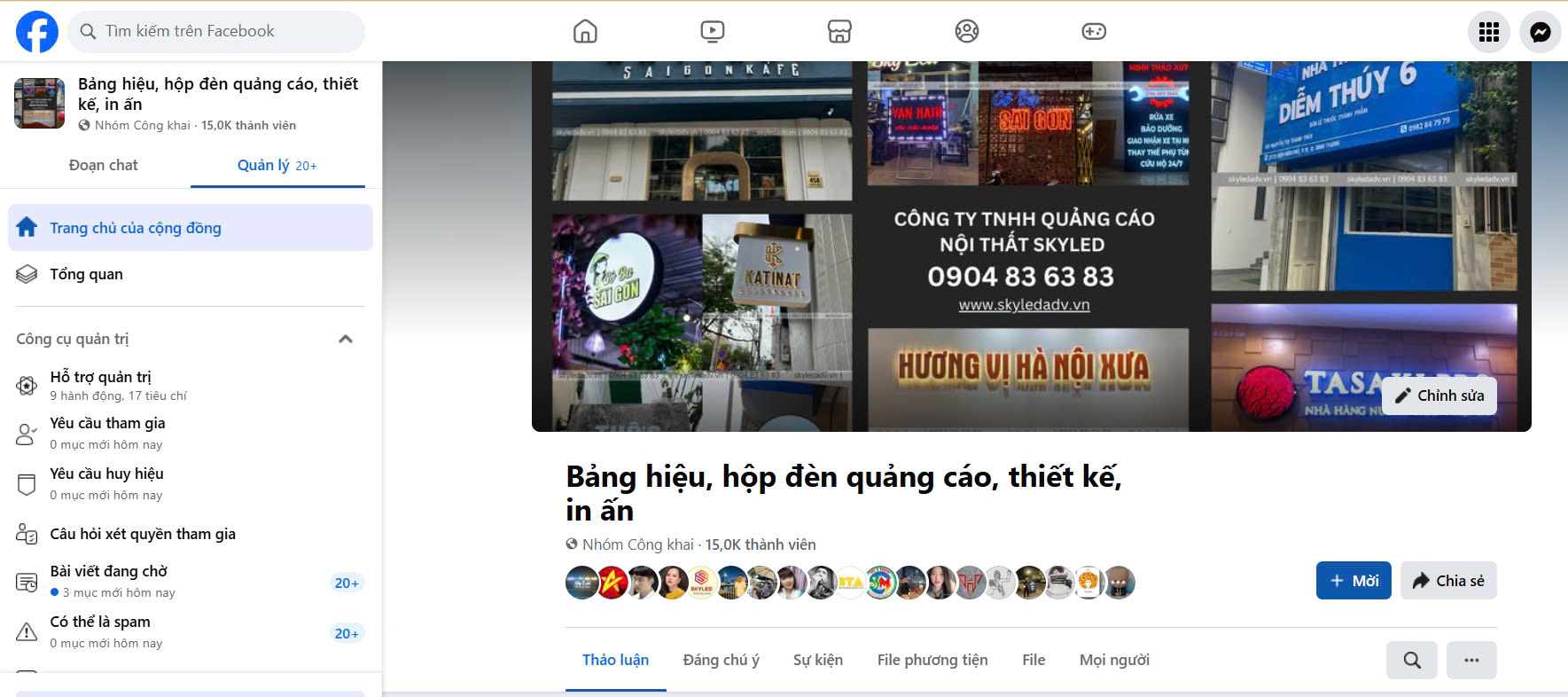Select the 'Thảo luận' tab
The height and width of the screenshot is (697, 1568).
pyautogui.click(x=615, y=660)
